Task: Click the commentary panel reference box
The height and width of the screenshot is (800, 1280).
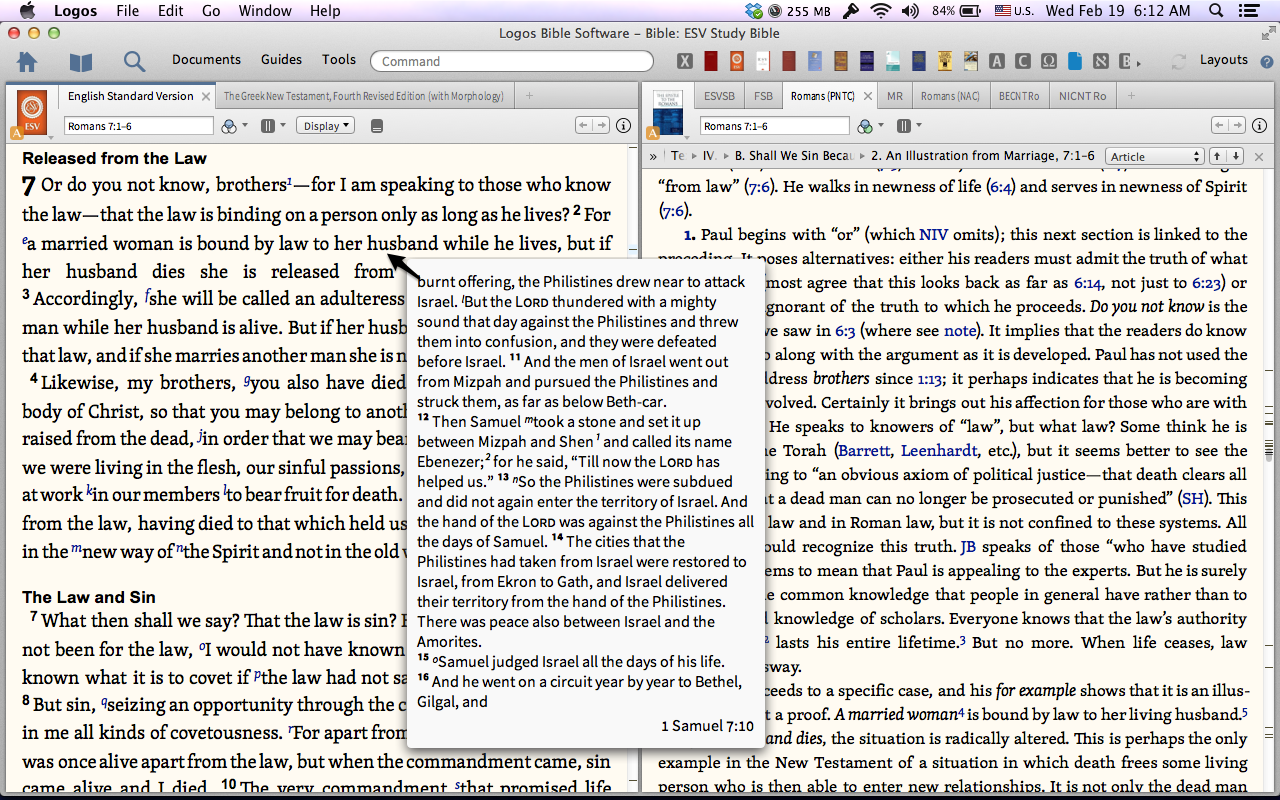Action: pos(775,126)
